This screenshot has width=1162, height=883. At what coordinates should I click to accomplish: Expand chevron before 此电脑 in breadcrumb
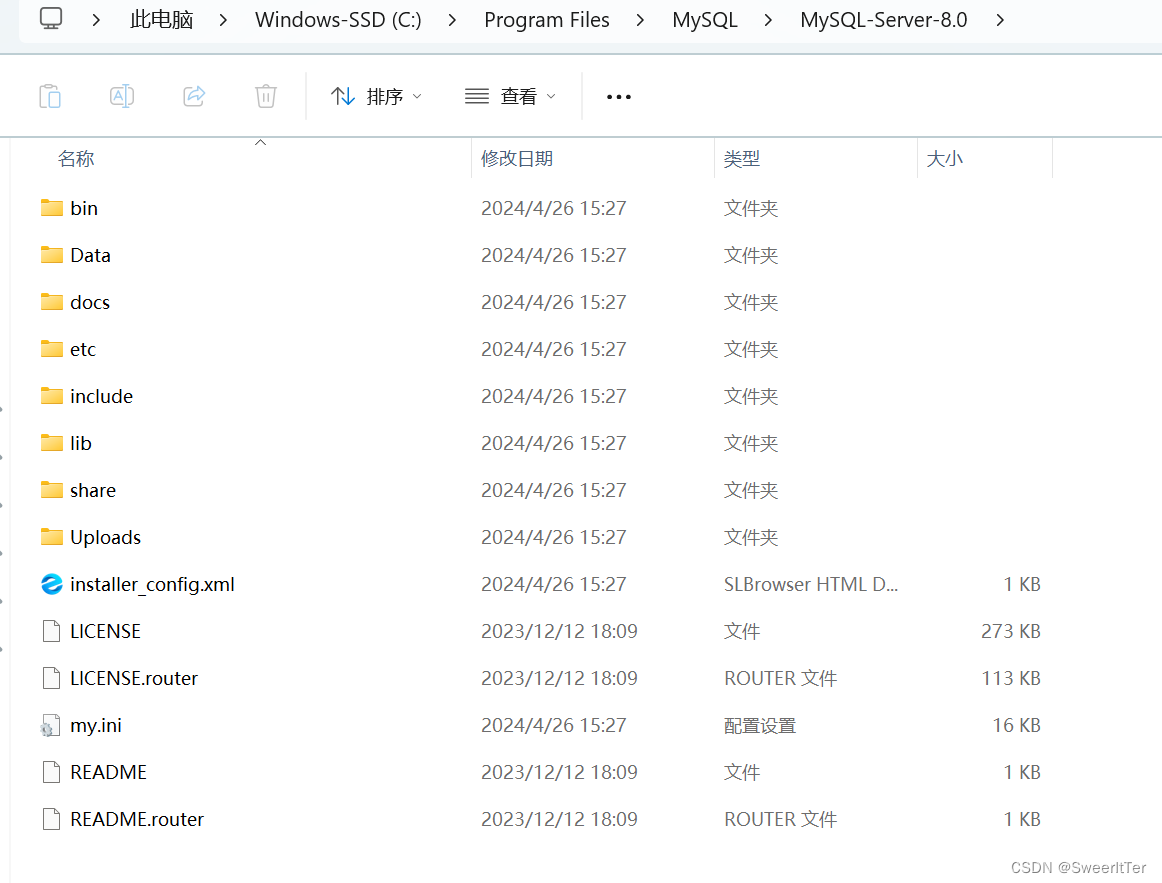coord(96,20)
